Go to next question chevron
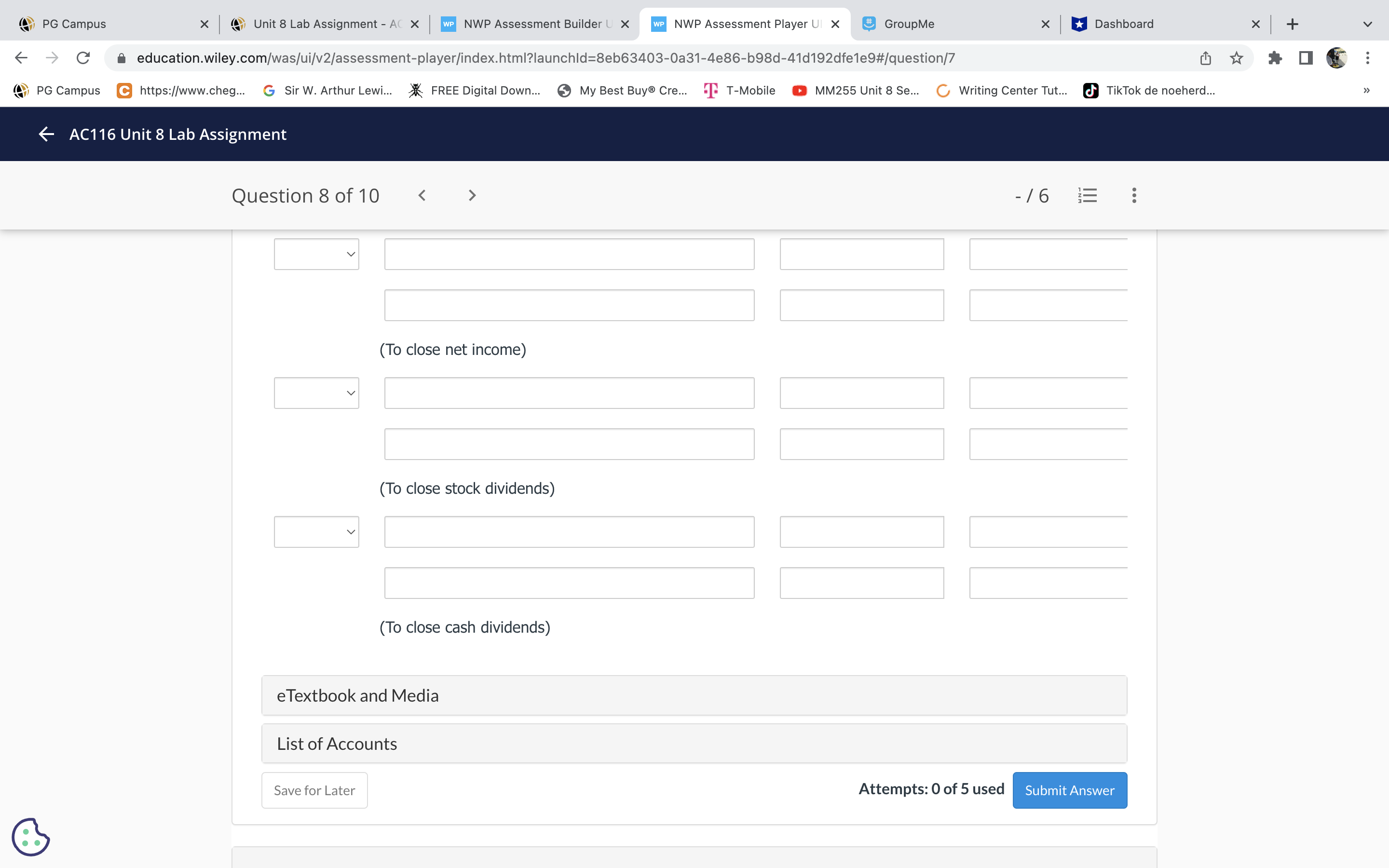1389x868 pixels. (x=472, y=196)
